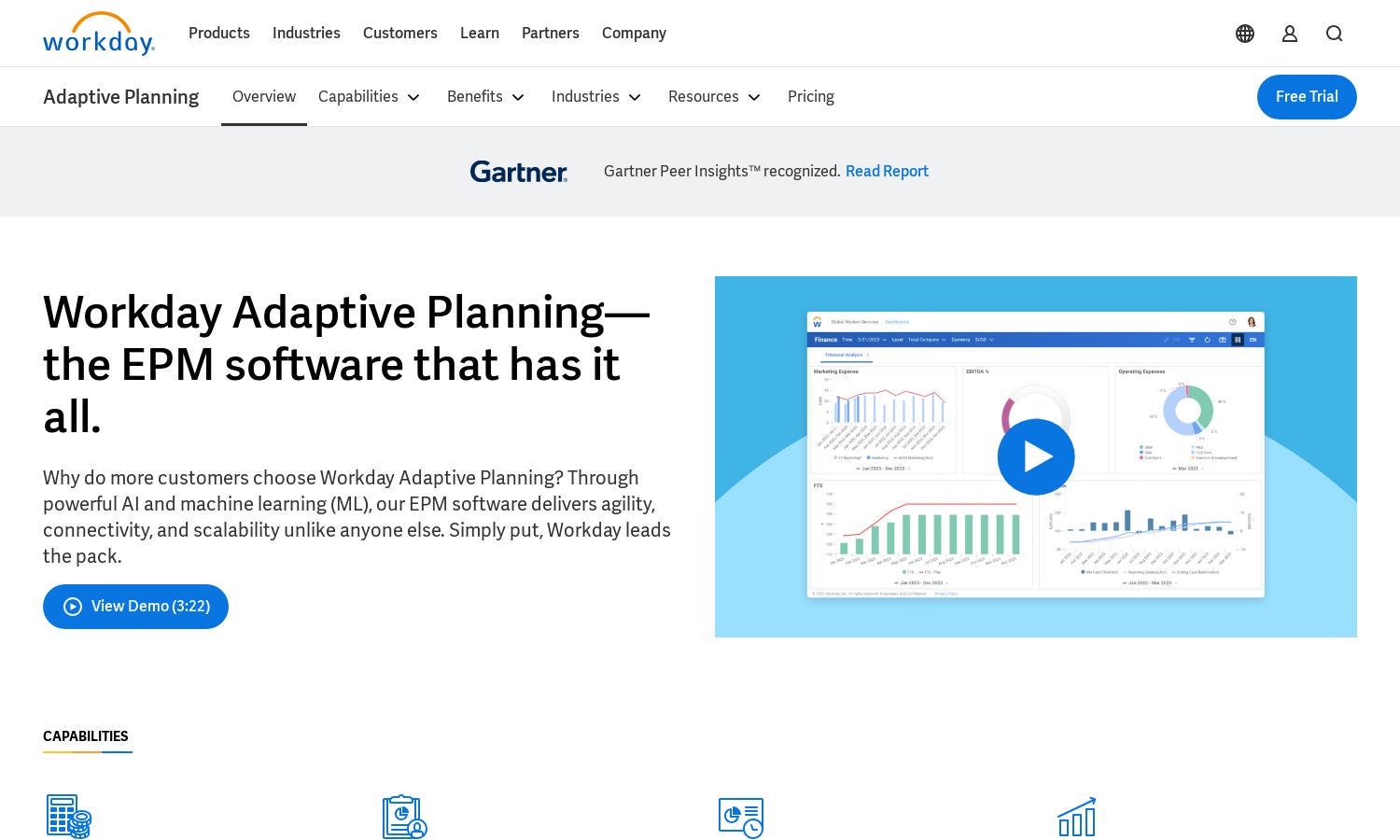Open the Customers menu

pyautogui.click(x=400, y=34)
